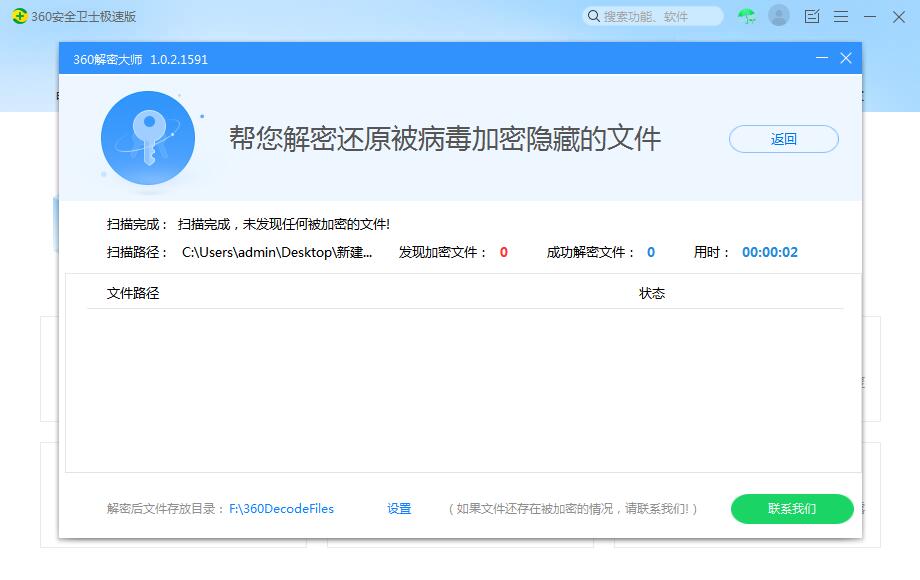920x580 pixels.
Task: Close the 360安全卫士 main window
Action: [x=898, y=16]
